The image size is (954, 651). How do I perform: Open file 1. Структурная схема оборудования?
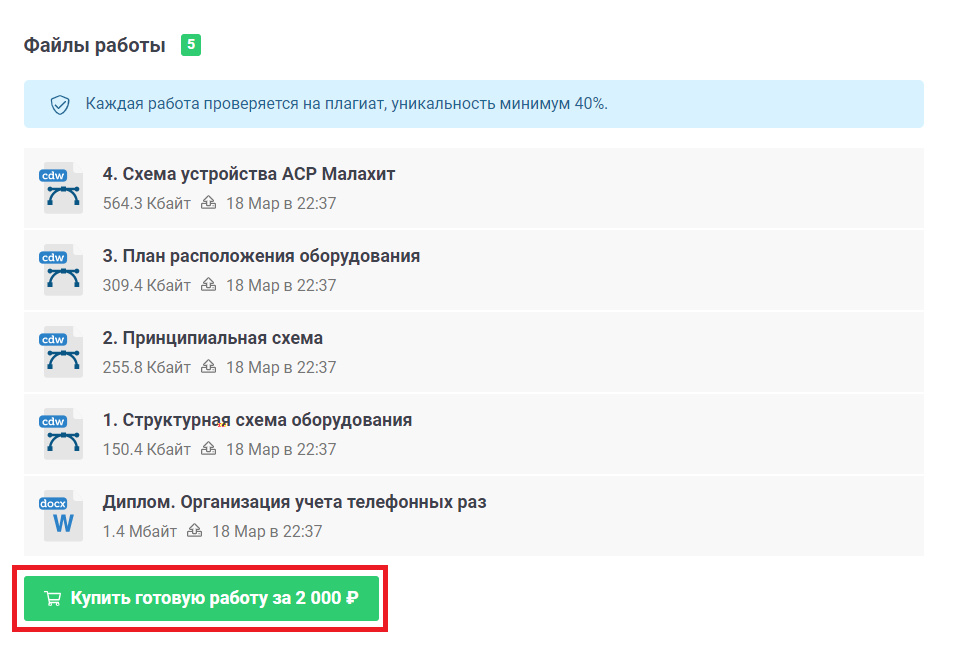coord(257,420)
